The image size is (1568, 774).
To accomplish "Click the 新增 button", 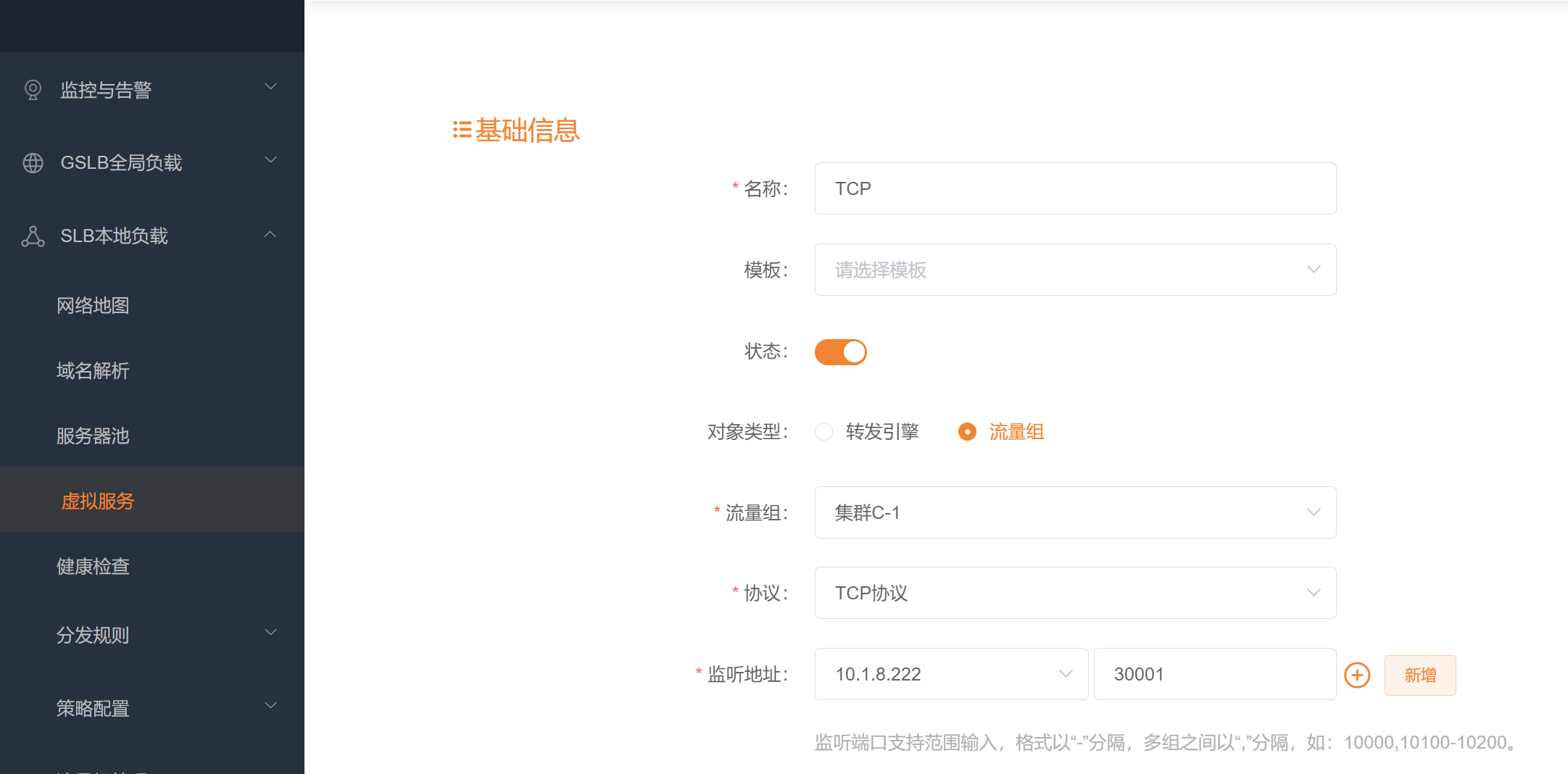I will point(1419,675).
